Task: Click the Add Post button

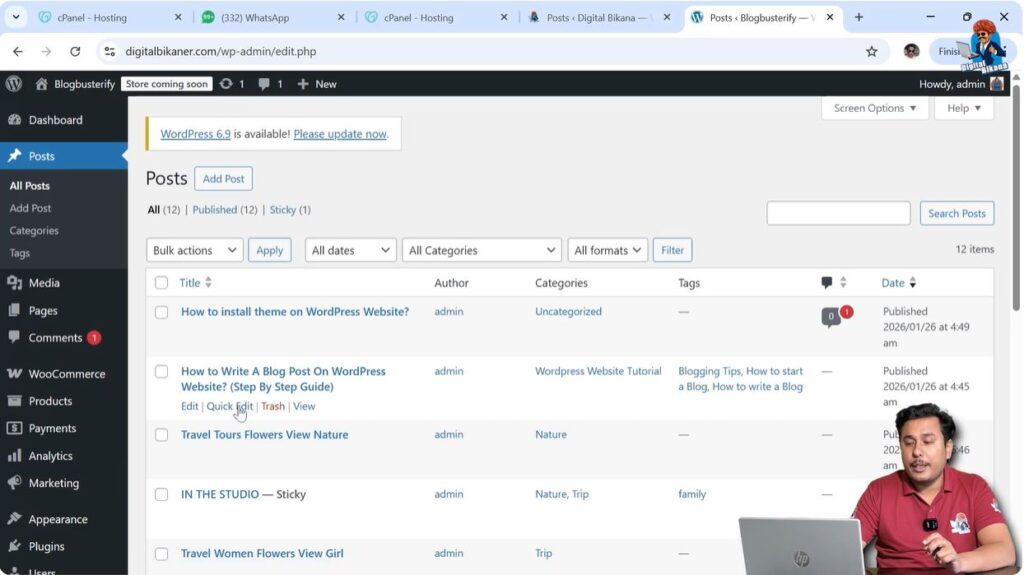Action: [x=223, y=178]
